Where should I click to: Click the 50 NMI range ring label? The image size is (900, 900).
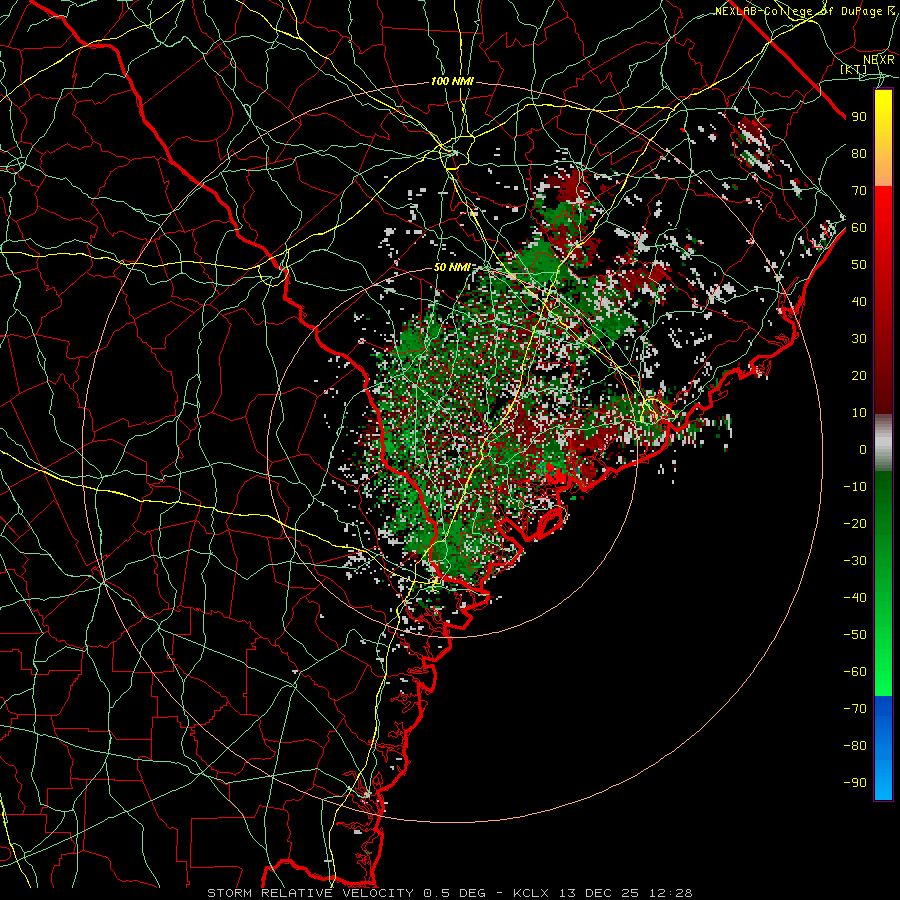coord(452,267)
